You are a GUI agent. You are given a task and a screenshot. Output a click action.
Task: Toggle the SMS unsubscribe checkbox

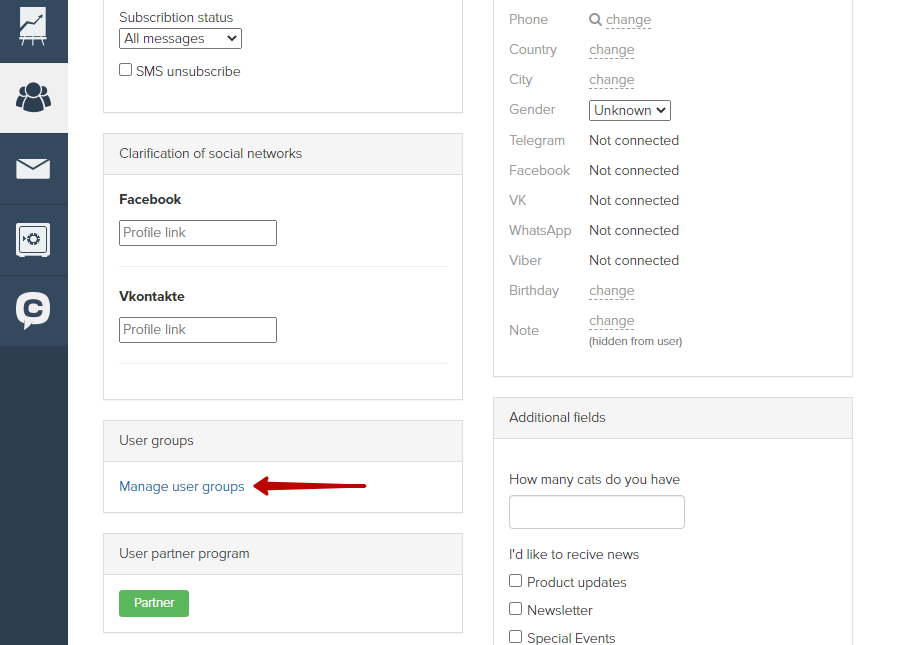coord(125,70)
